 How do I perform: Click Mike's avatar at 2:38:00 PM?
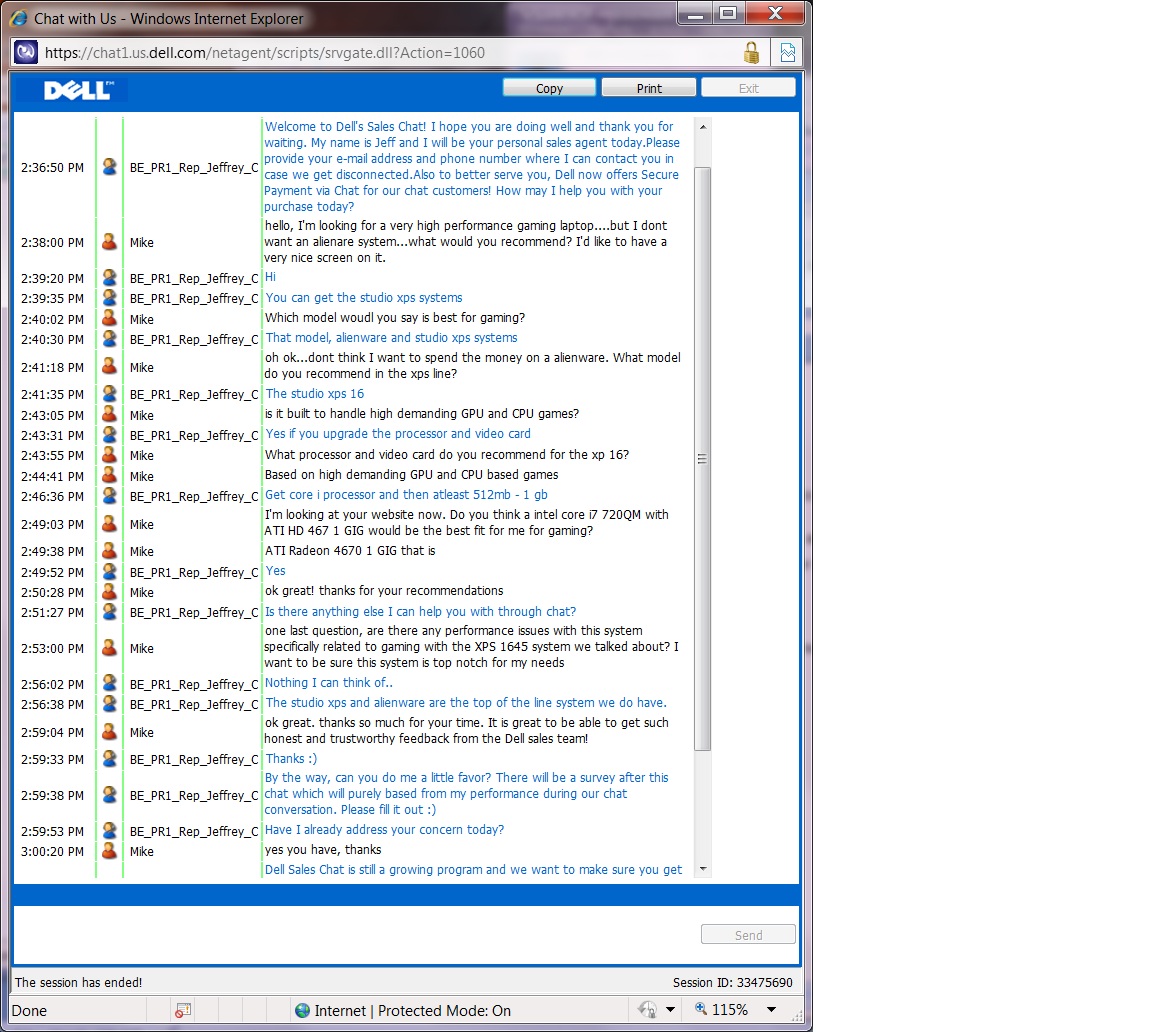coord(109,242)
